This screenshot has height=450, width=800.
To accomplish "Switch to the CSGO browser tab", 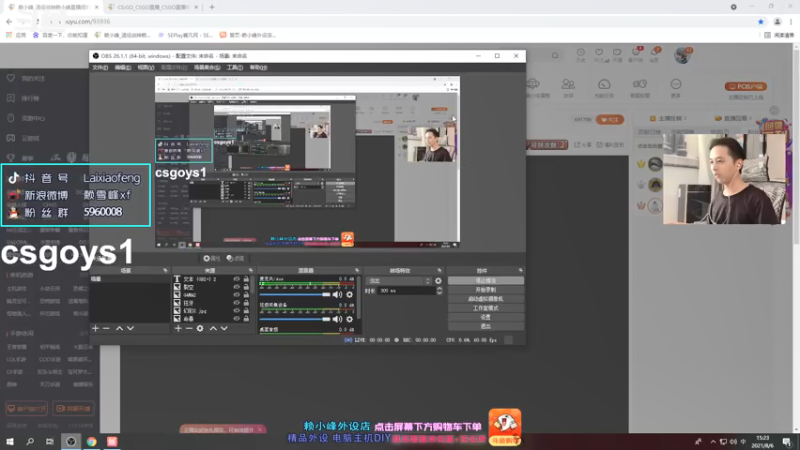I will click(x=153, y=7).
